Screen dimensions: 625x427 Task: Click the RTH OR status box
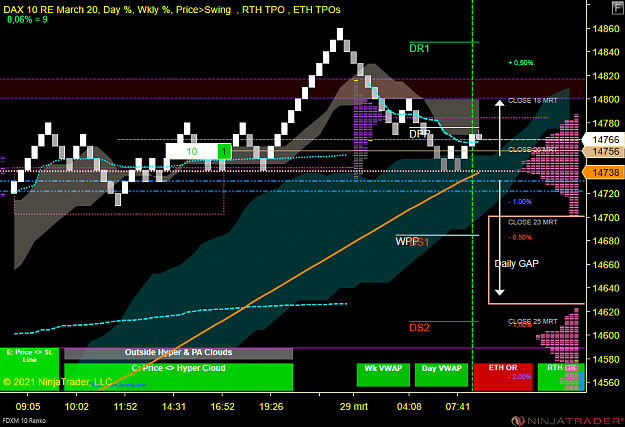(x=561, y=376)
